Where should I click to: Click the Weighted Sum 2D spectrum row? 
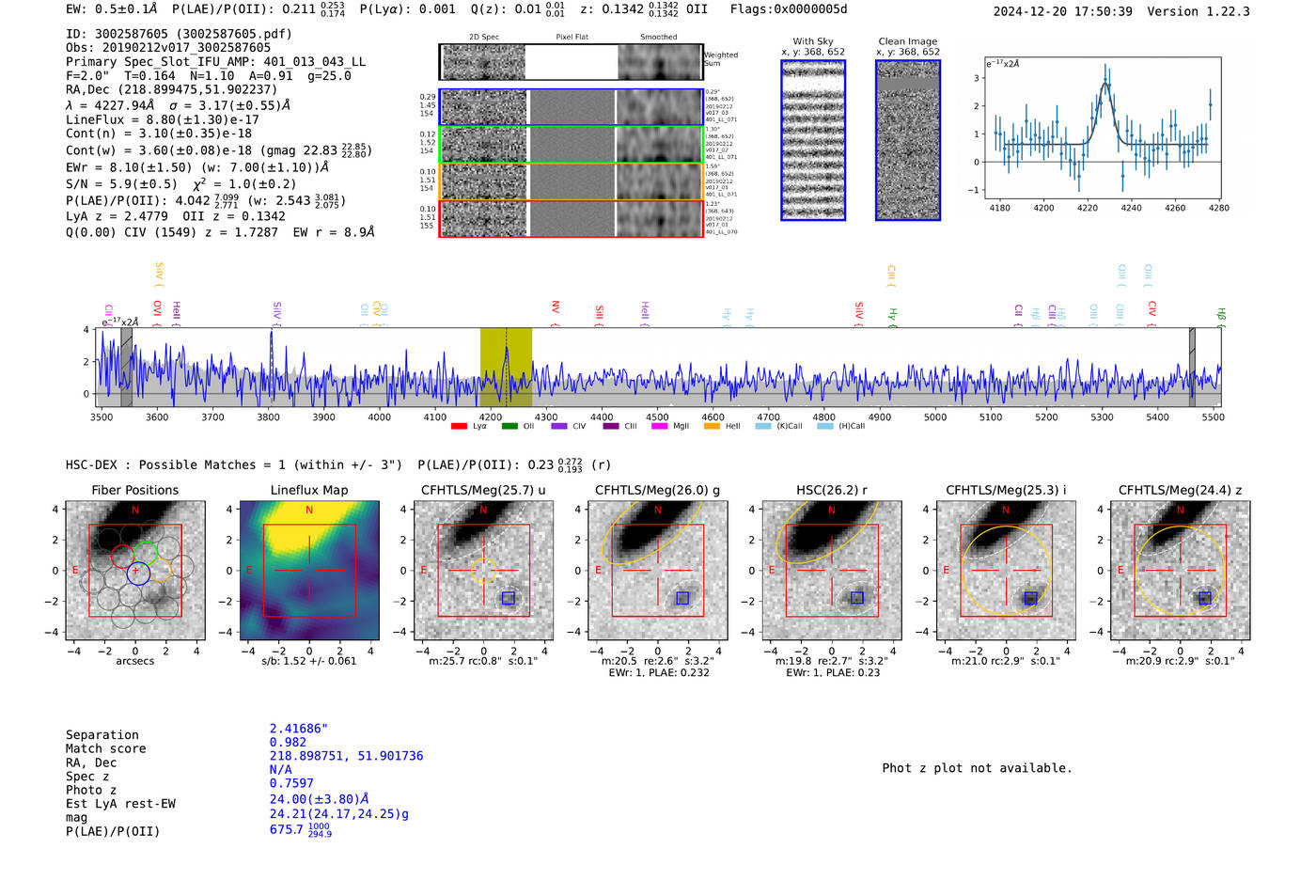coord(571,62)
